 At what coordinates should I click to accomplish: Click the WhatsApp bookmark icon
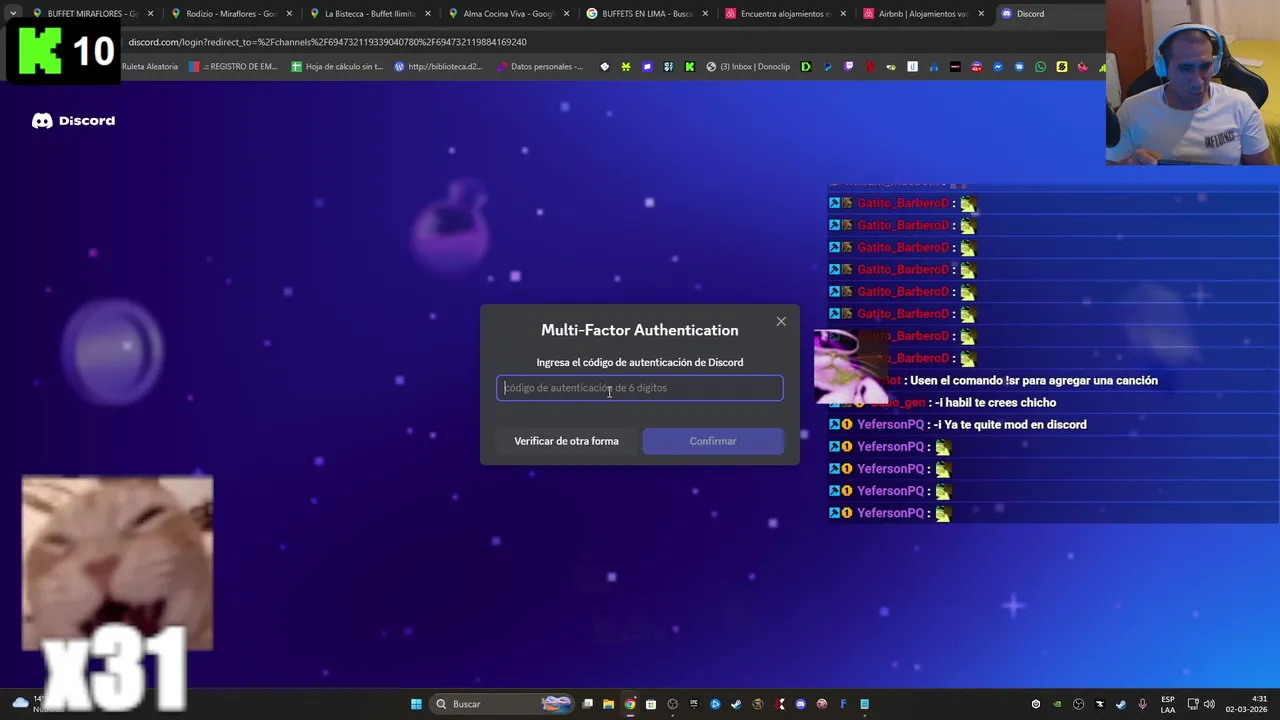[x=1040, y=67]
